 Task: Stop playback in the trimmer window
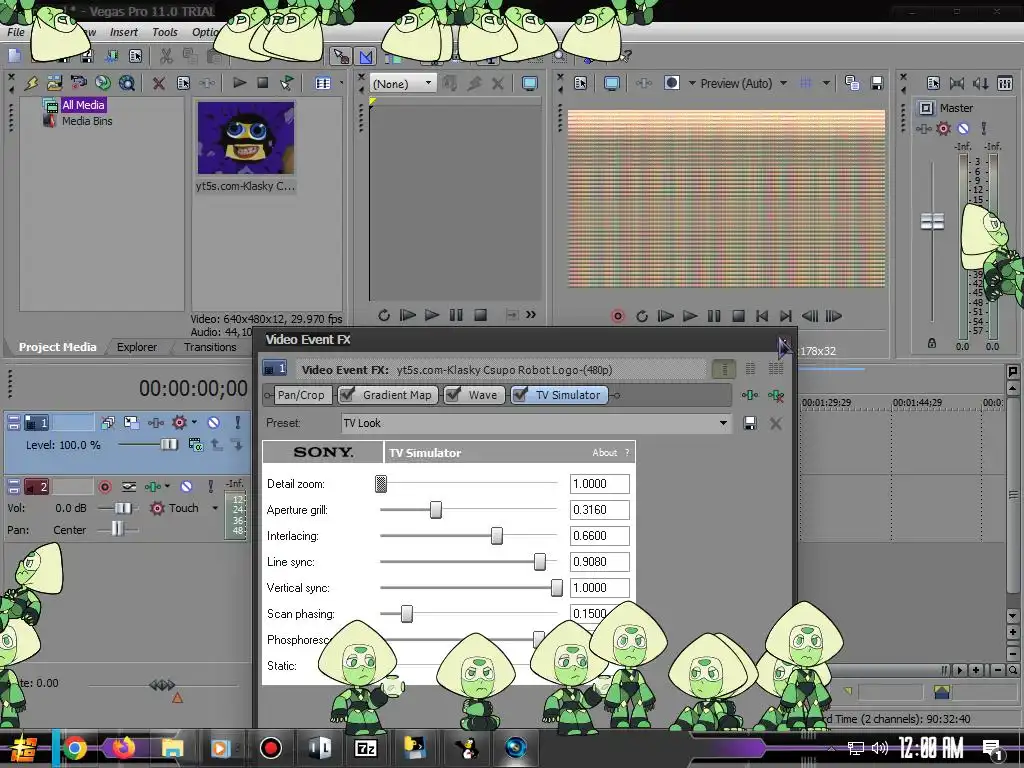480,315
